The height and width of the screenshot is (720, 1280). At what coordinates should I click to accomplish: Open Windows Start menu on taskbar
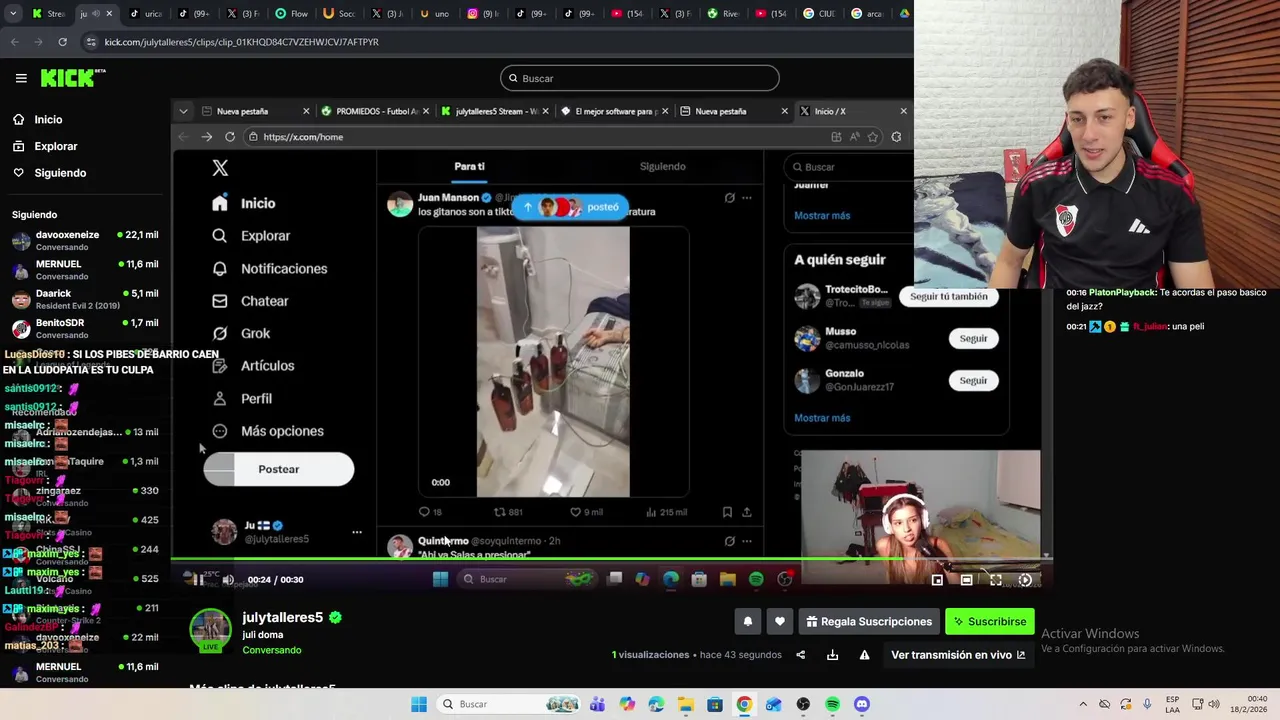419,704
